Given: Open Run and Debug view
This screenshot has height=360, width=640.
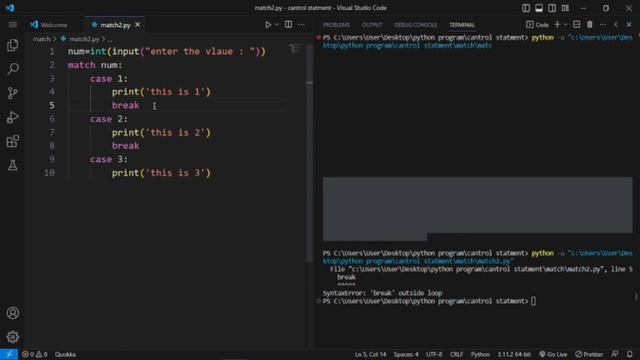Looking at the screenshot, I should pyautogui.click(x=13, y=117).
